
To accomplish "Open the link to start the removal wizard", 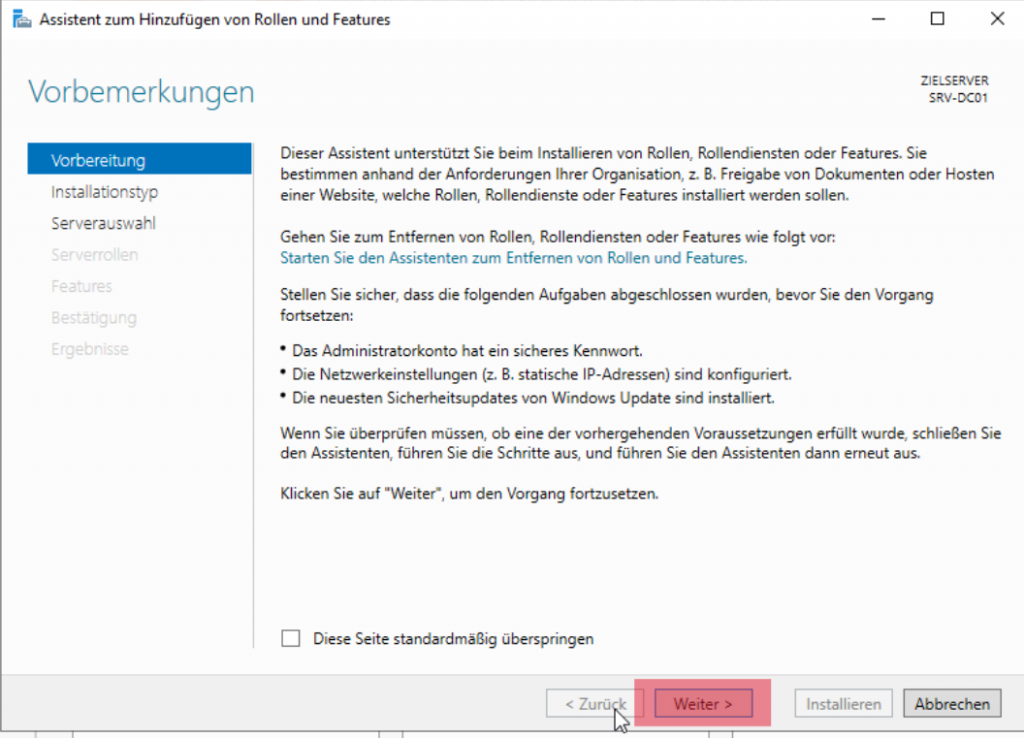I will point(513,257).
